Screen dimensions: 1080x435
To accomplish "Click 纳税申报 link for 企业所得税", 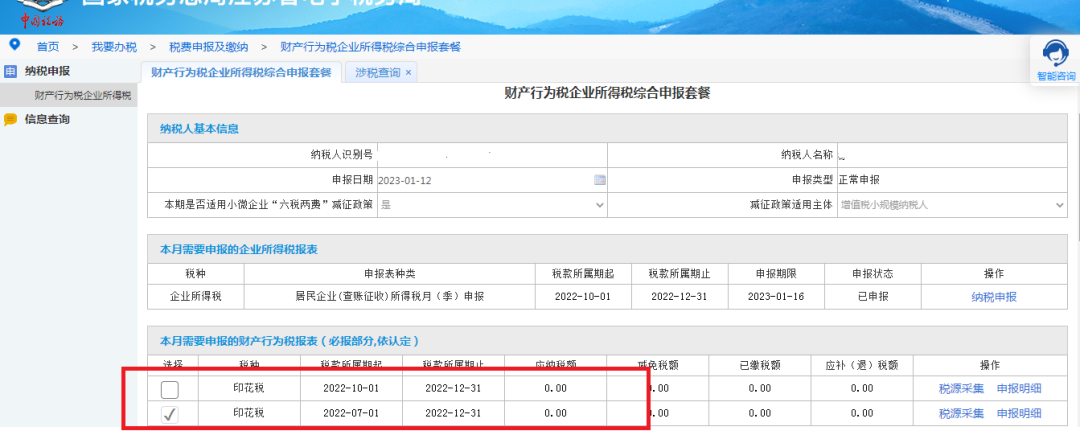I will point(993,297).
